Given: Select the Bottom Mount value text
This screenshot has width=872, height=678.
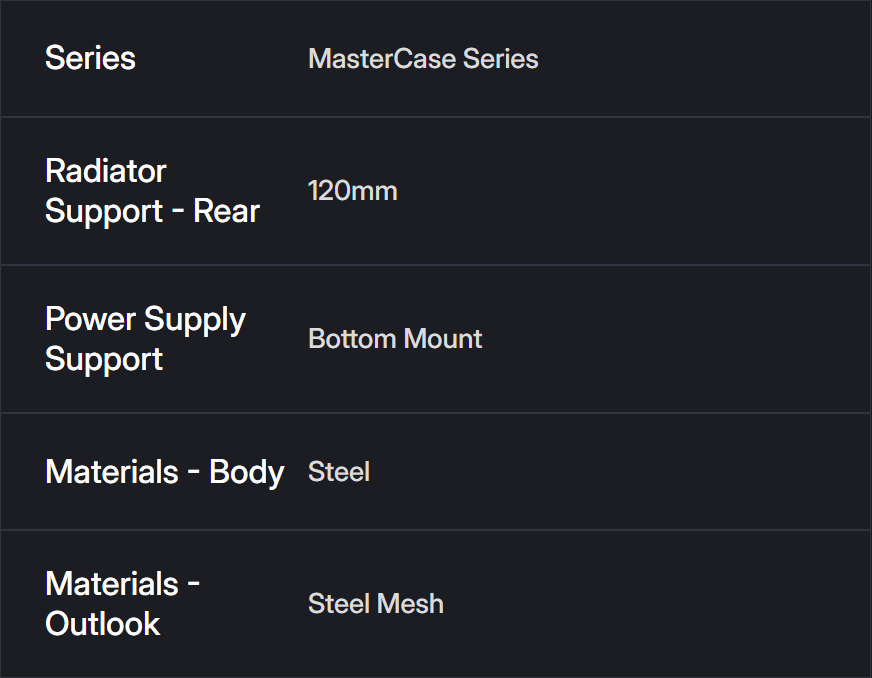Looking at the screenshot, I should [395, 339].
